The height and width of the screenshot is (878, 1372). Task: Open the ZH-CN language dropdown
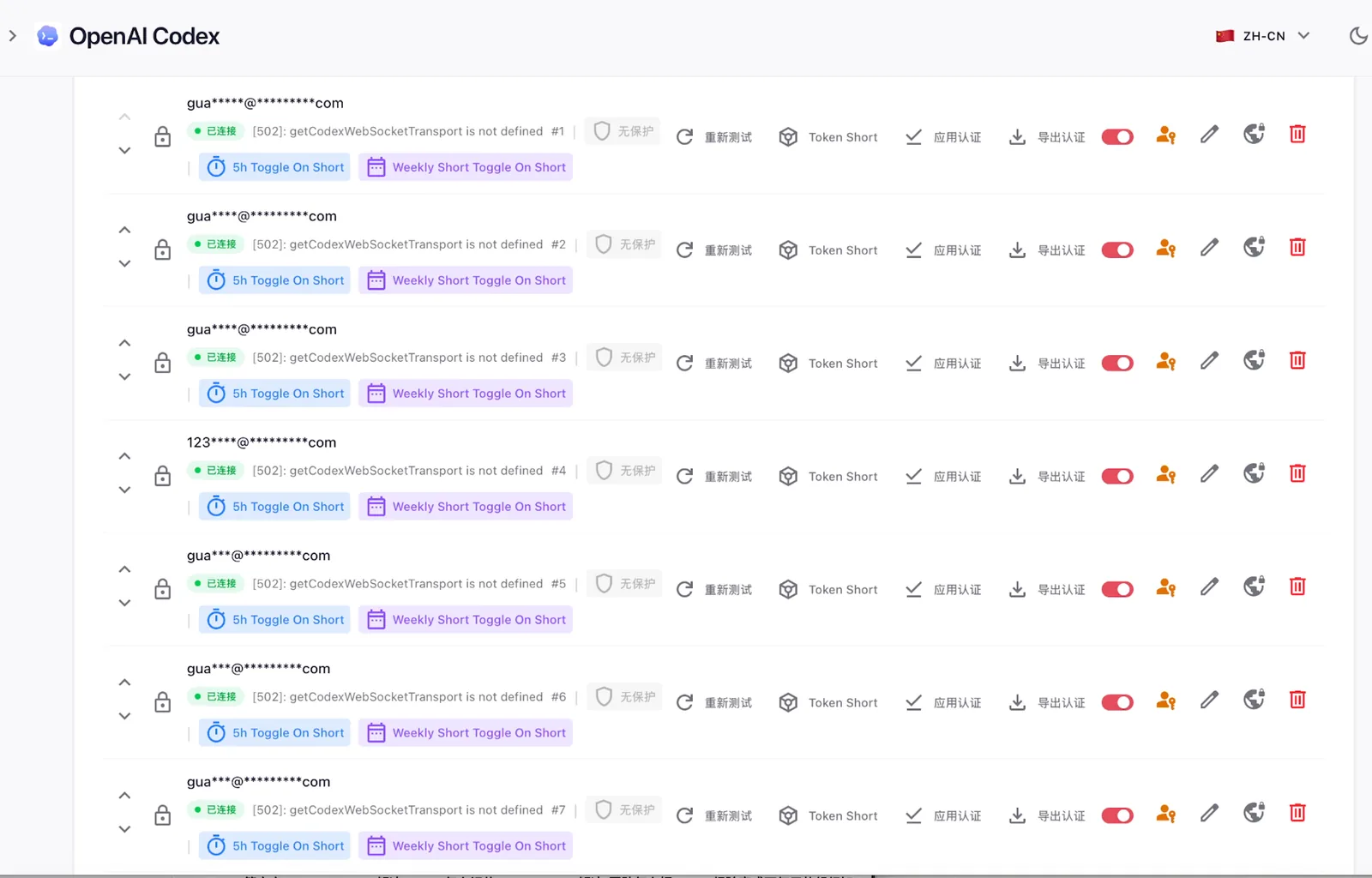click(1263, 36)
